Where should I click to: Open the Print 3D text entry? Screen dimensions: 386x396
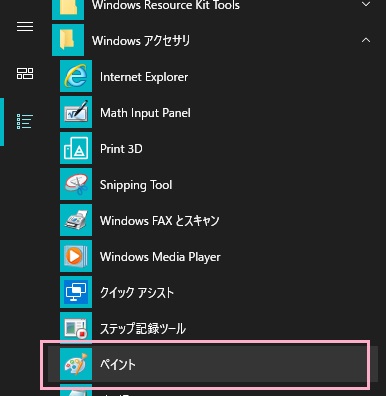pyautogui.click(x=121, y=149)
